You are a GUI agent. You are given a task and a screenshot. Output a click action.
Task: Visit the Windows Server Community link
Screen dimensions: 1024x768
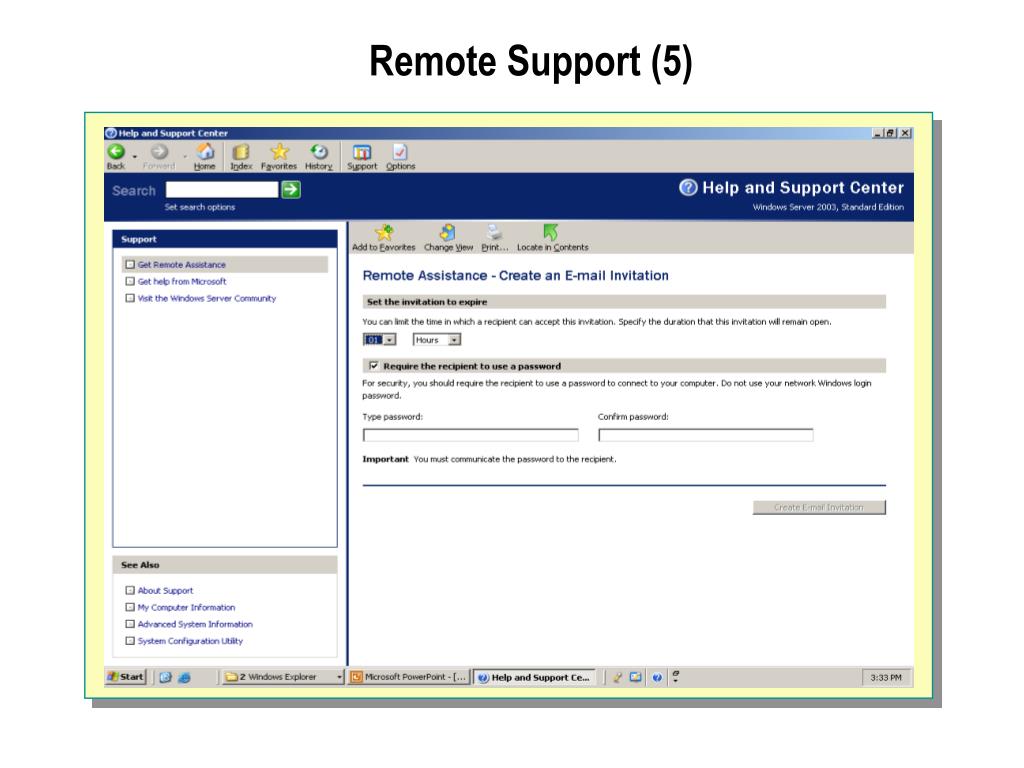coord(207,298)
